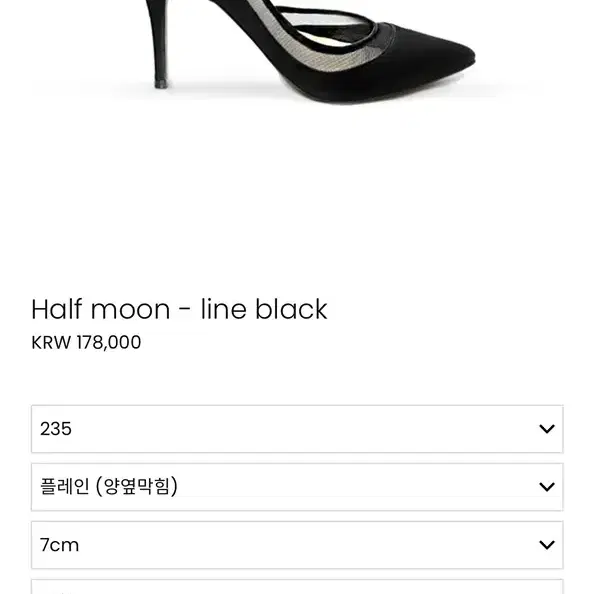Select the 235 value text in size box
Screen dimensions: 594x594
(x=56, y=429)
